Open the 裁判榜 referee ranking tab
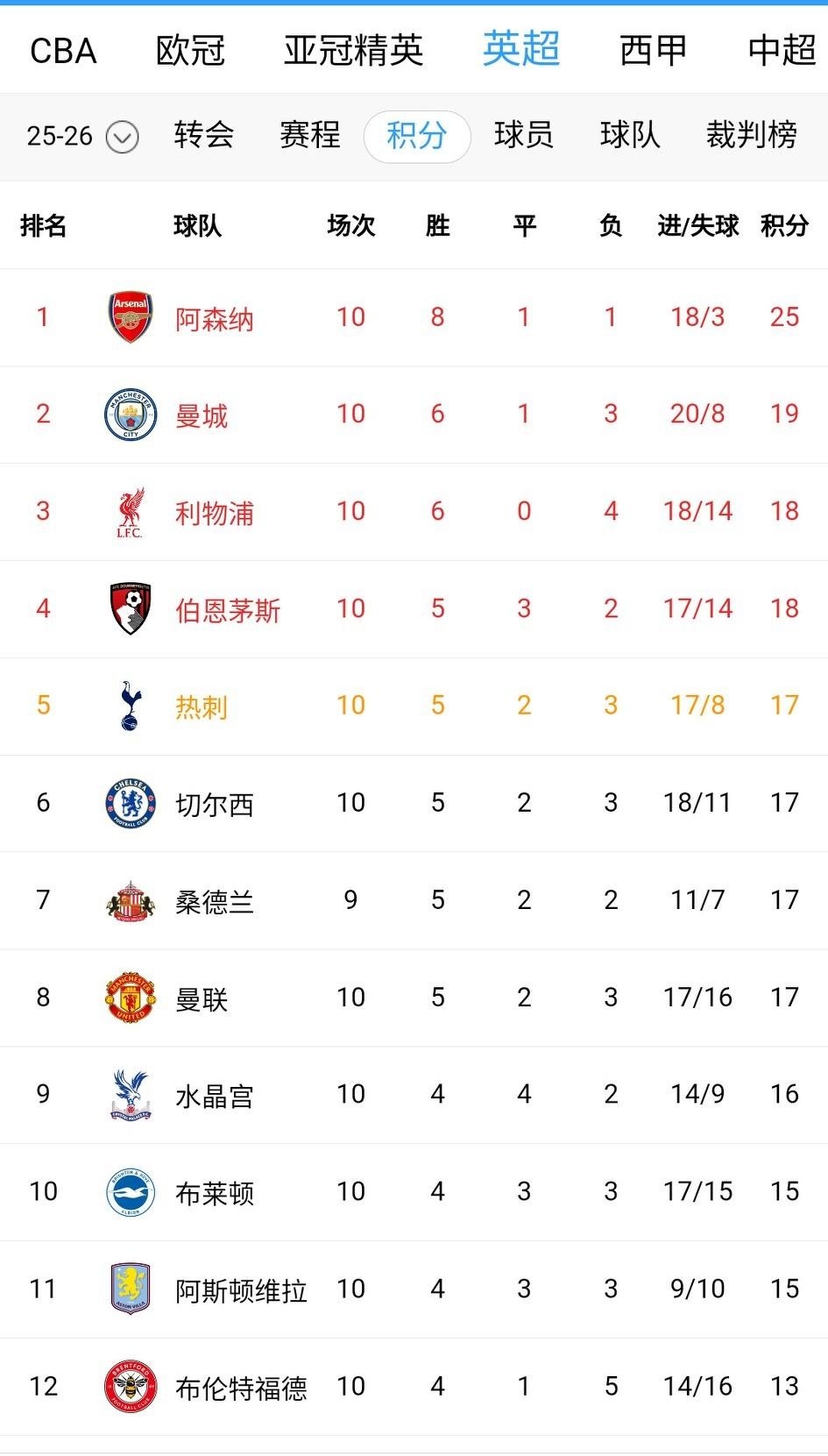Image resolution: width=828 pixels, height=1456 pixels. (x=751, y=136)
